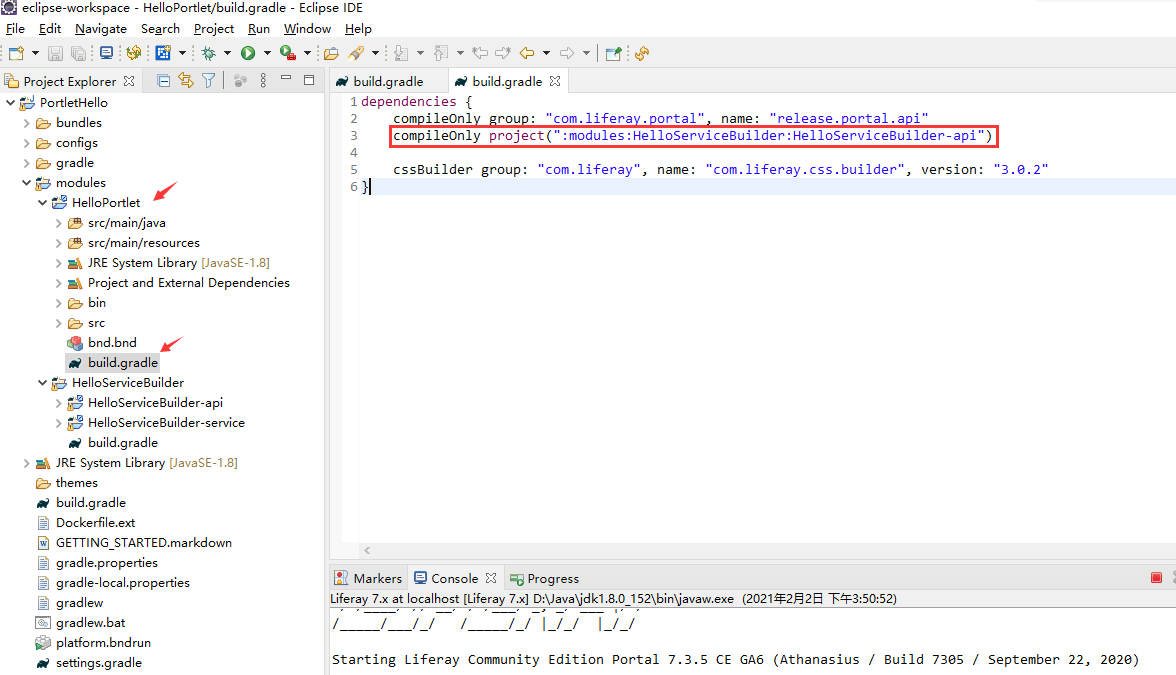Click the Back navigation yellow arrow

point(527,53)
